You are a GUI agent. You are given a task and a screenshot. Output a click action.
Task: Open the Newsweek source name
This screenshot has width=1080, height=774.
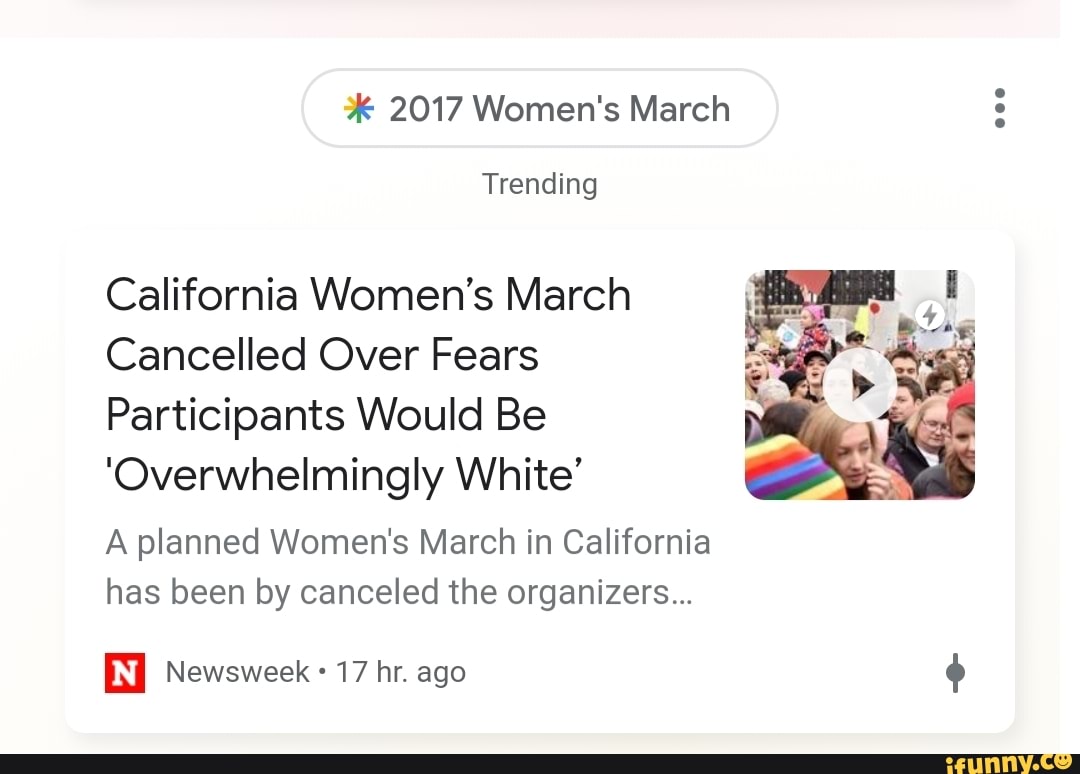click(x=237, y=672)
